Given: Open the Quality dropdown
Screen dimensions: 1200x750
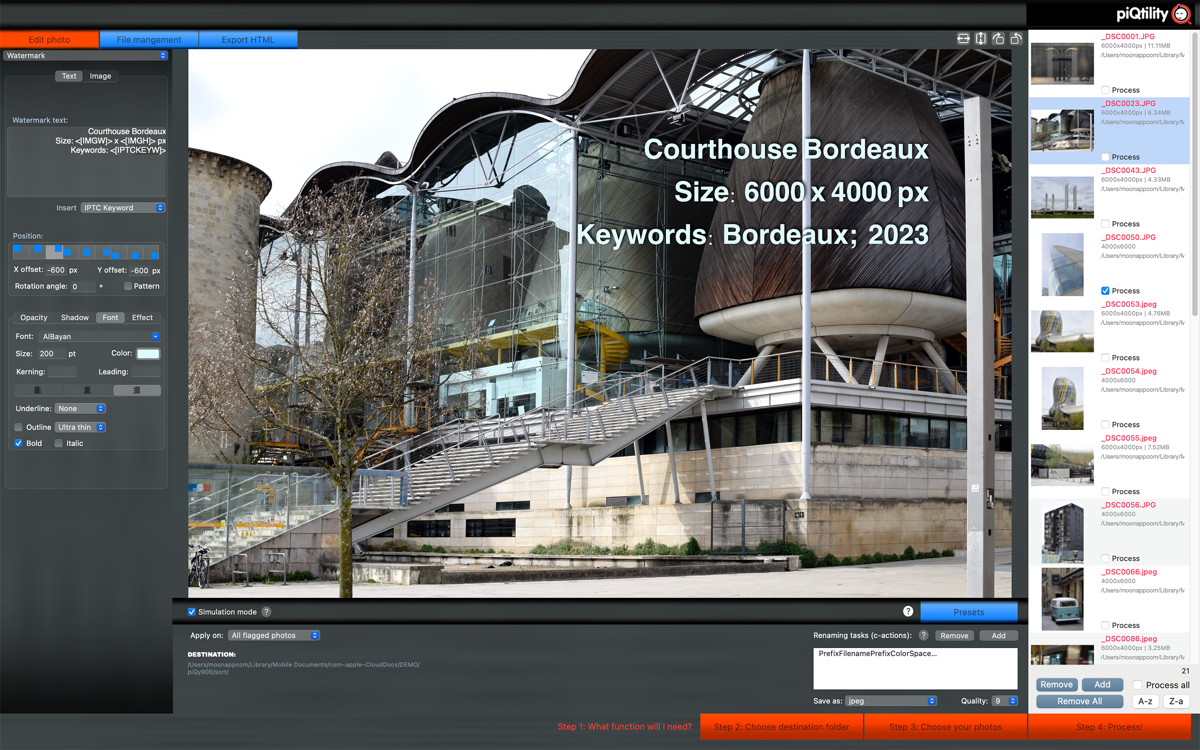Looking at the screenshot, I should (1004, 701).
